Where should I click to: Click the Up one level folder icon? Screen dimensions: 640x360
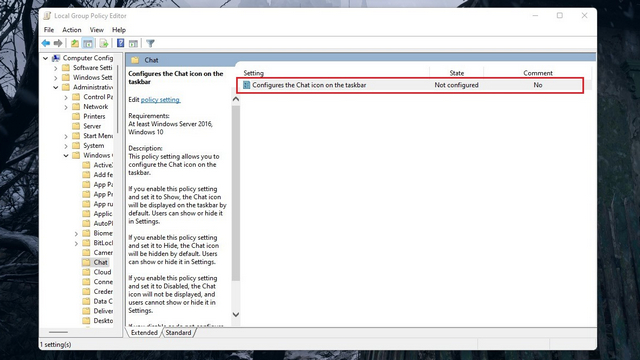75,43
